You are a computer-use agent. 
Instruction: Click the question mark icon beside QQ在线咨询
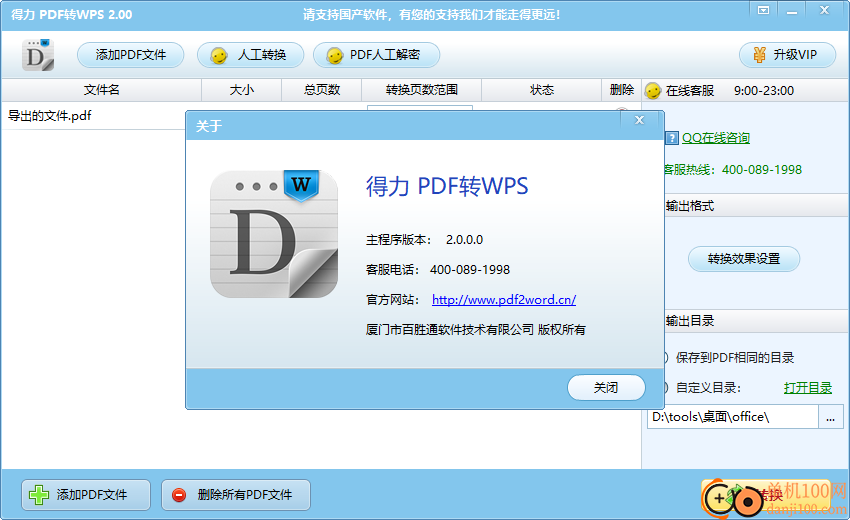point(672,138)
